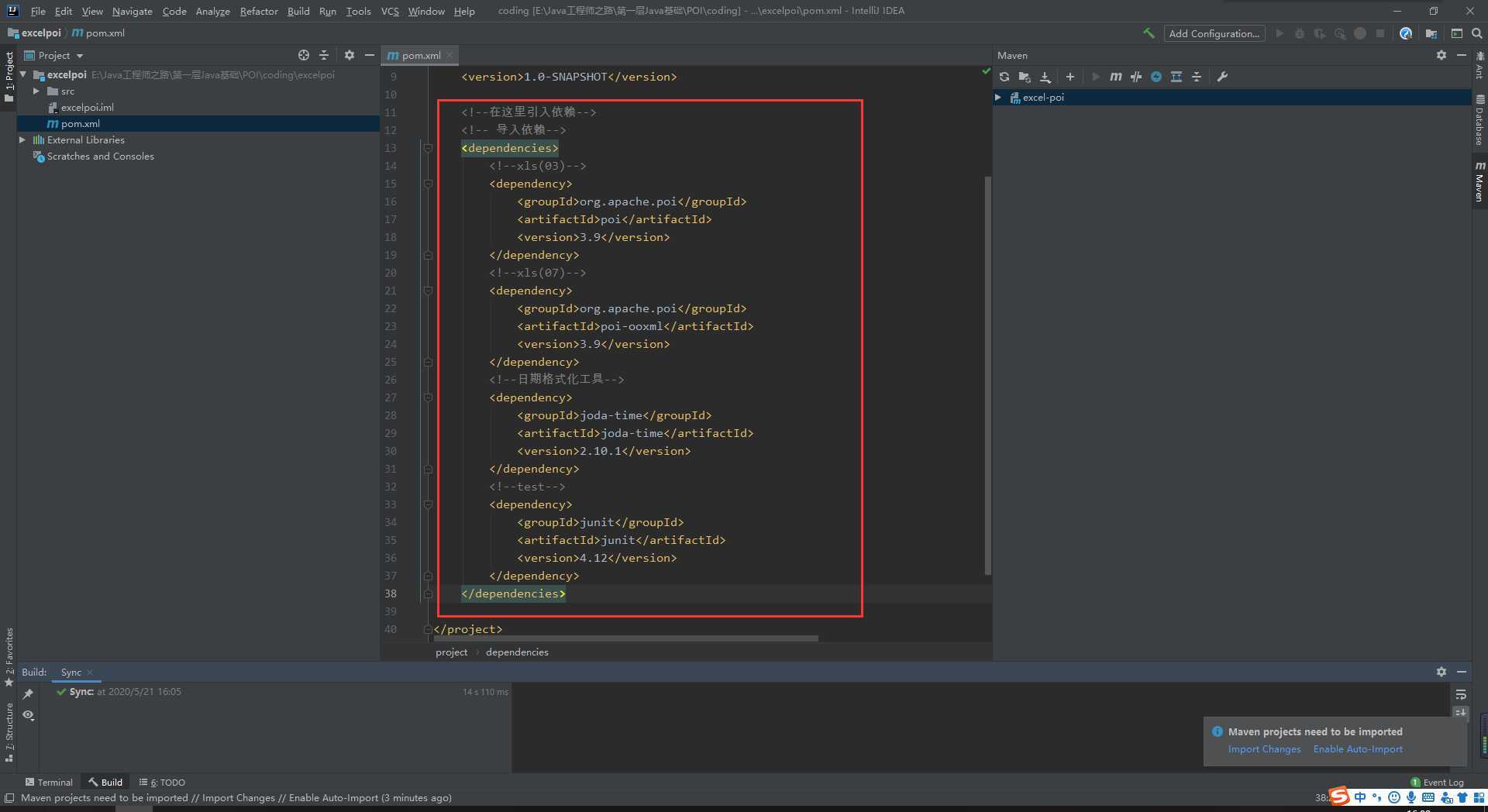The image size is (1488, 812).
Task: Expand the src folder in project tree
Action: tap(36, 91)
